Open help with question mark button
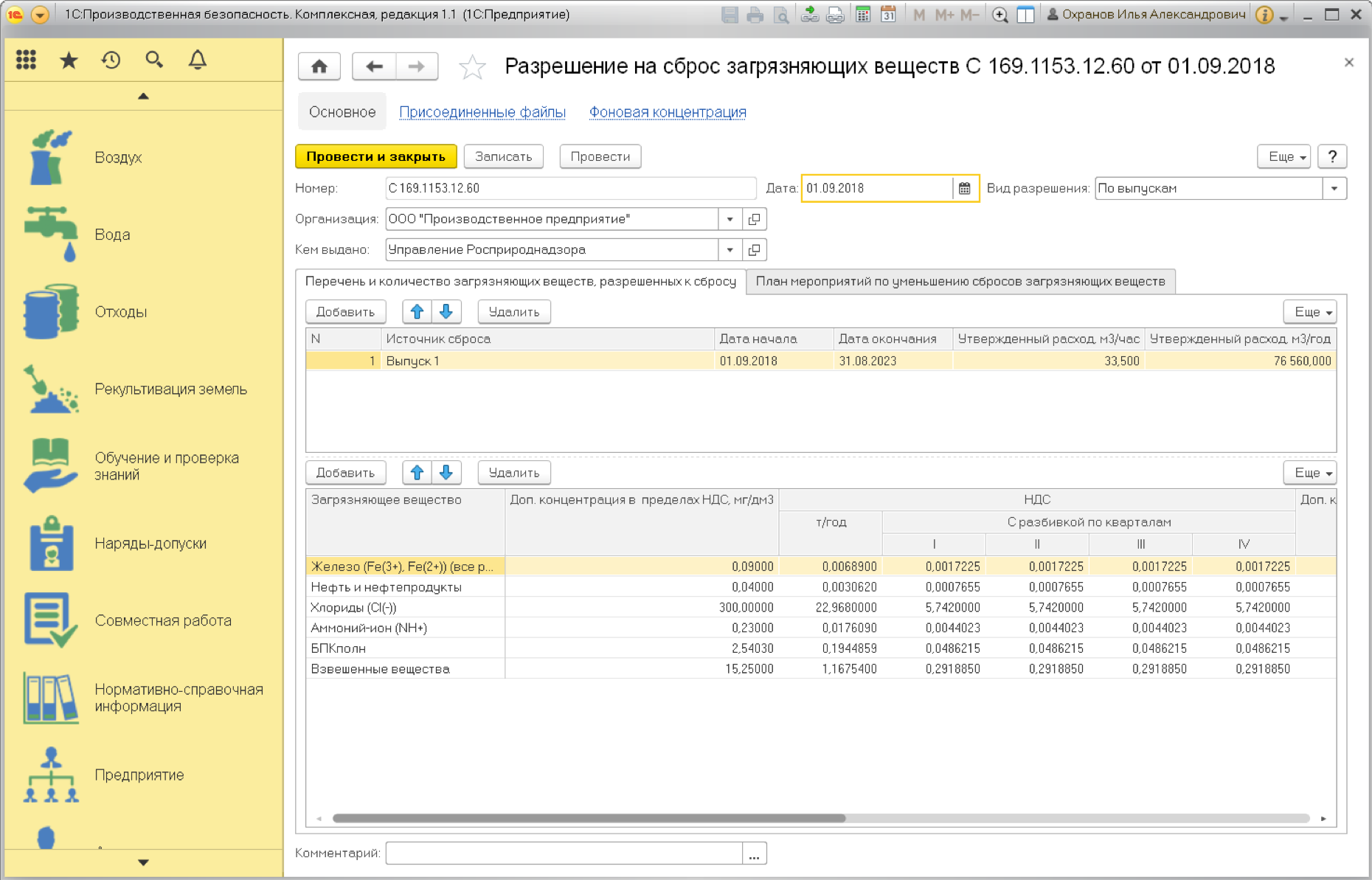Screen dimensions: 1372x880 coord(1332,156)
